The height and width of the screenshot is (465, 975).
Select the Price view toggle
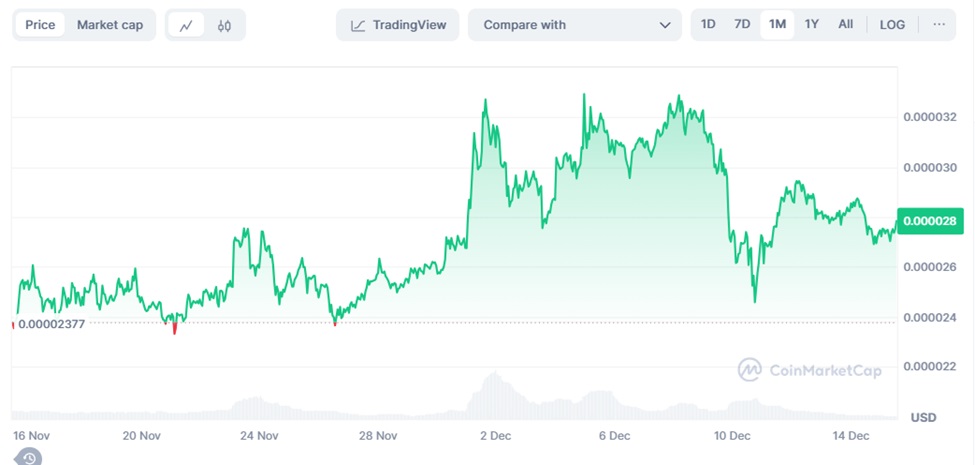pyautogui.click(x=40, y=25)
